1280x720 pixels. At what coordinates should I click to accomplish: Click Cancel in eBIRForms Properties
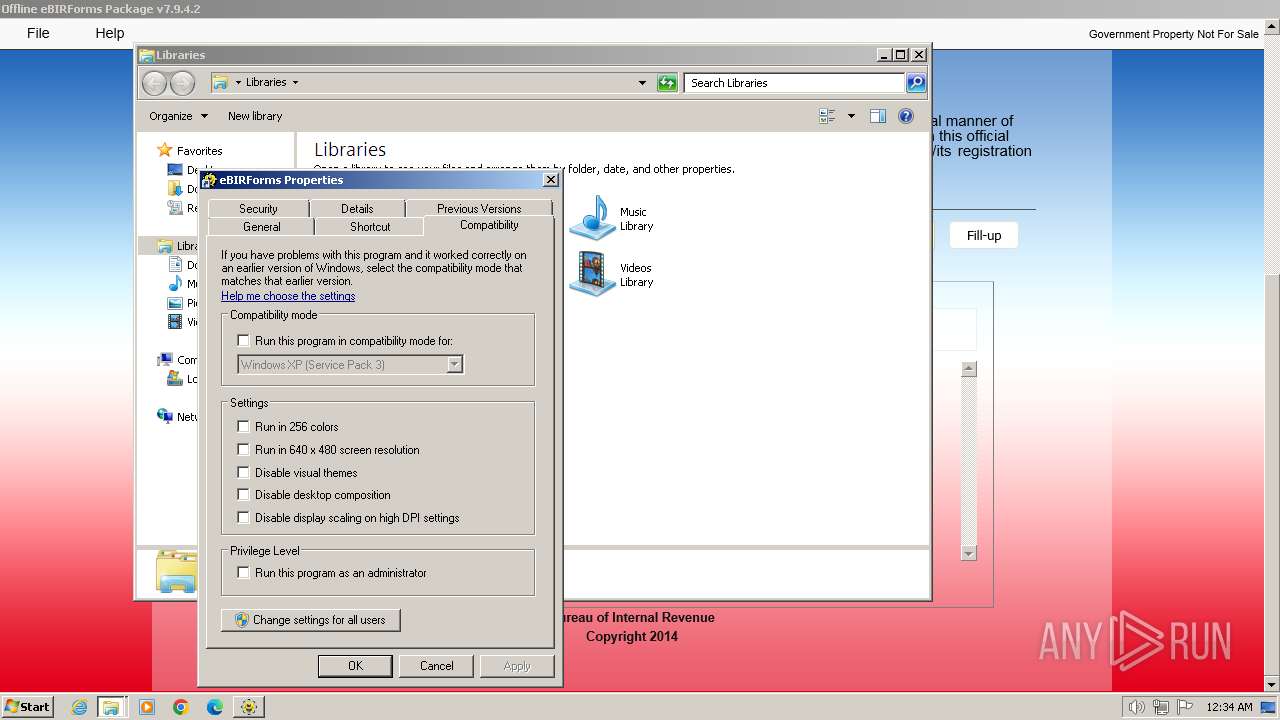[x=436, y=666]
